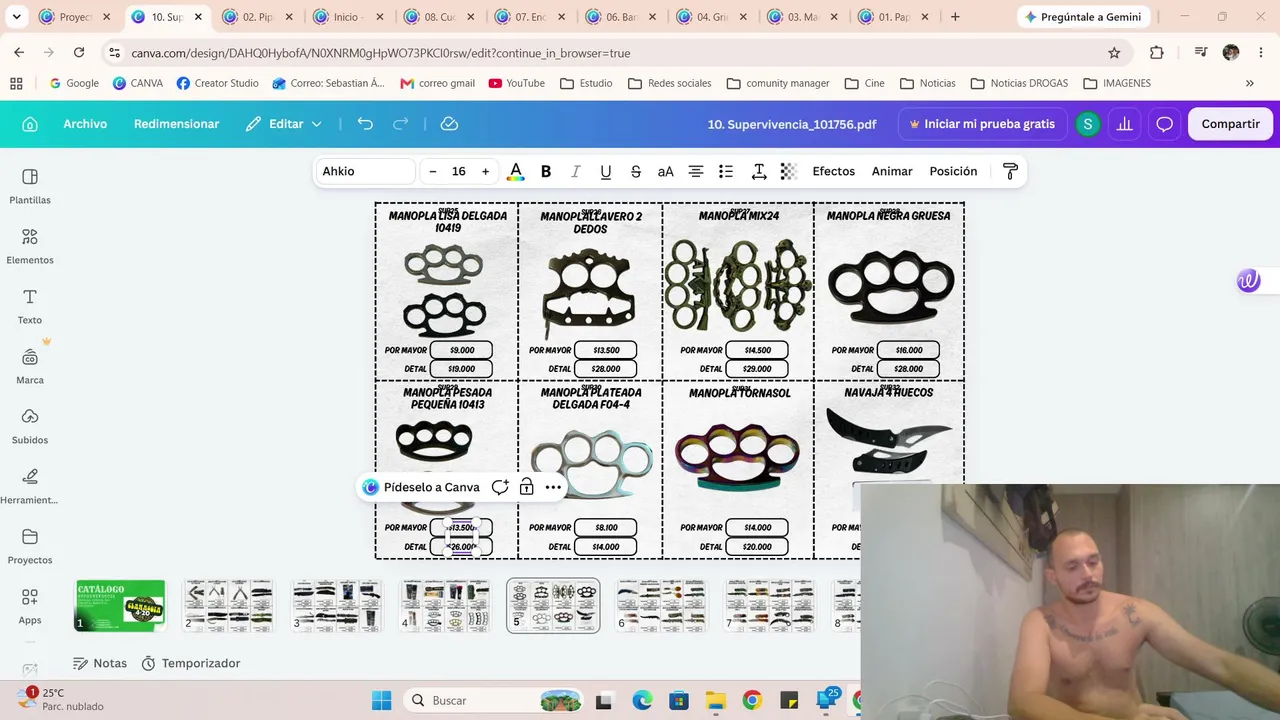
Task: Undo the last action
Action: (365, 124)
